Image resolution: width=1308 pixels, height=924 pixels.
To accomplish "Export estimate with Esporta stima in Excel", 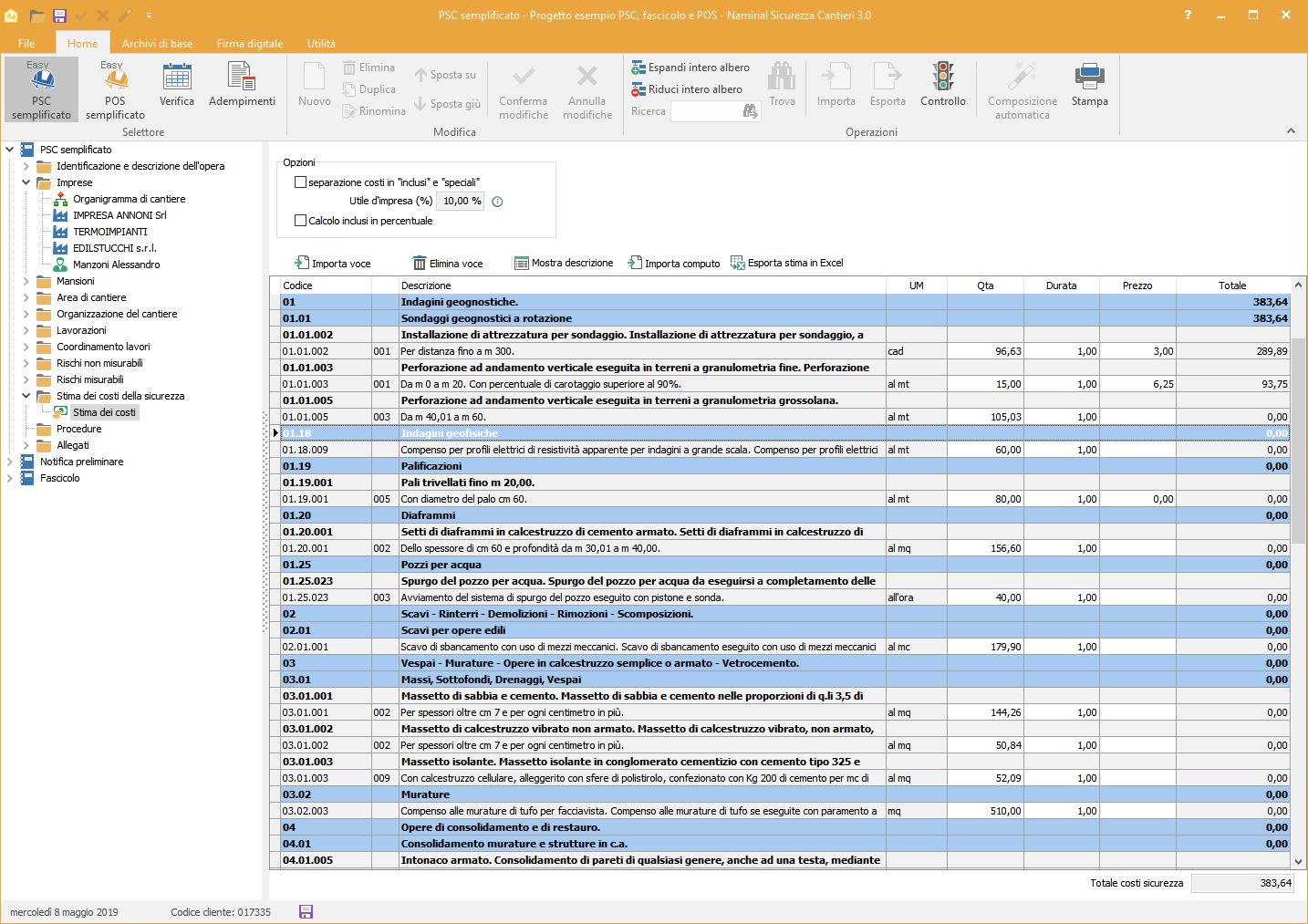I will (787, 263).
